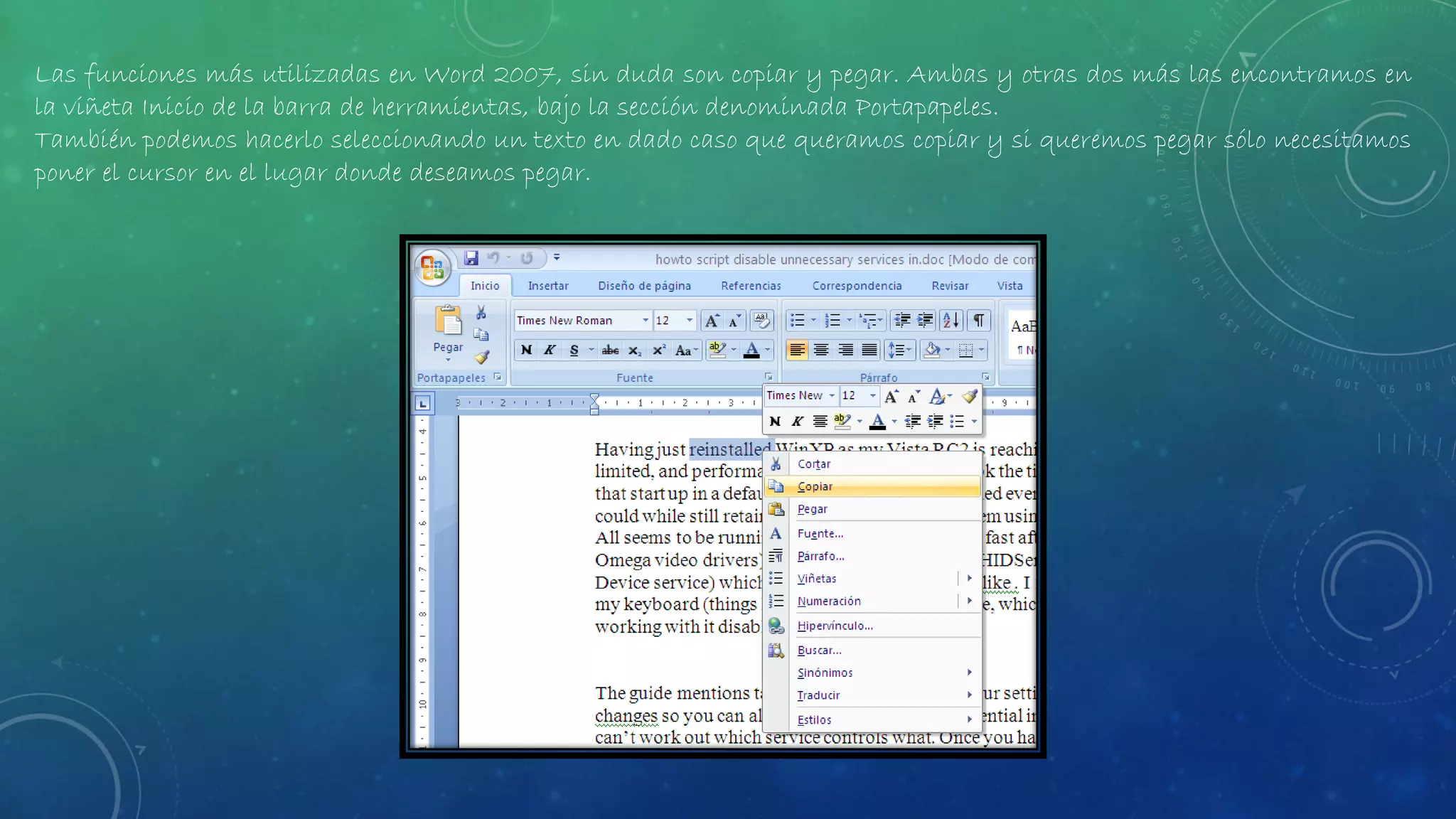Click the scissors Cut icon in Portapapeles

pyautogui.click(x=481, y=313)
